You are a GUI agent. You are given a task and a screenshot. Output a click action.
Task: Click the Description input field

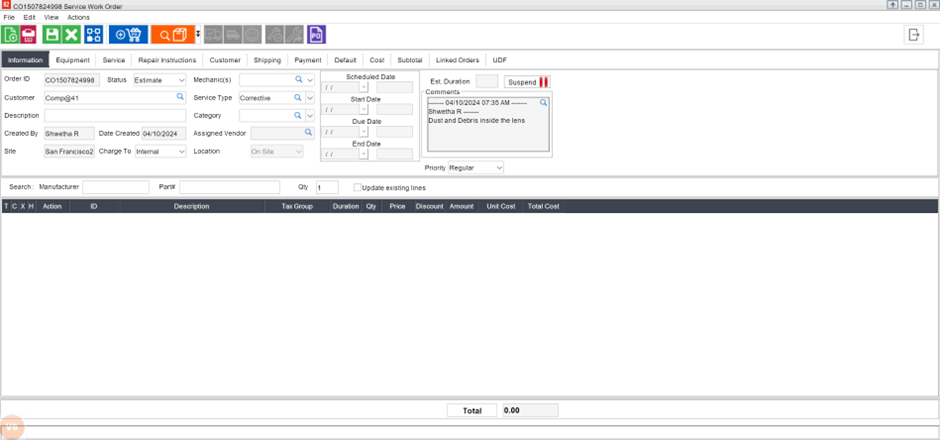coord(115,116)
